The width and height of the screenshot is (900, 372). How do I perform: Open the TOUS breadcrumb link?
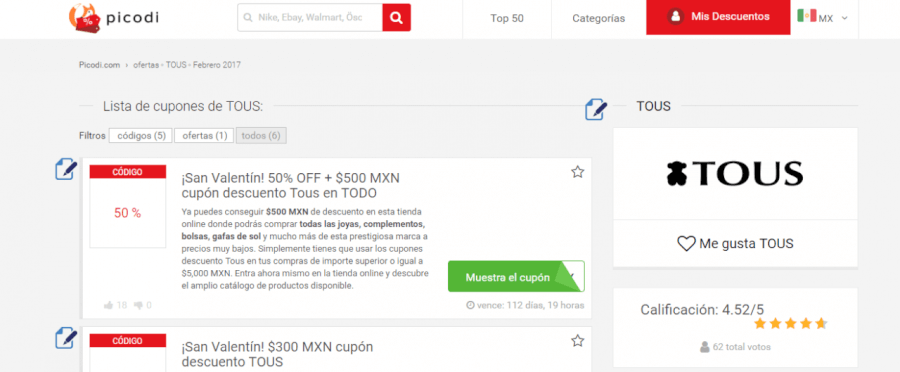[176, 65]
